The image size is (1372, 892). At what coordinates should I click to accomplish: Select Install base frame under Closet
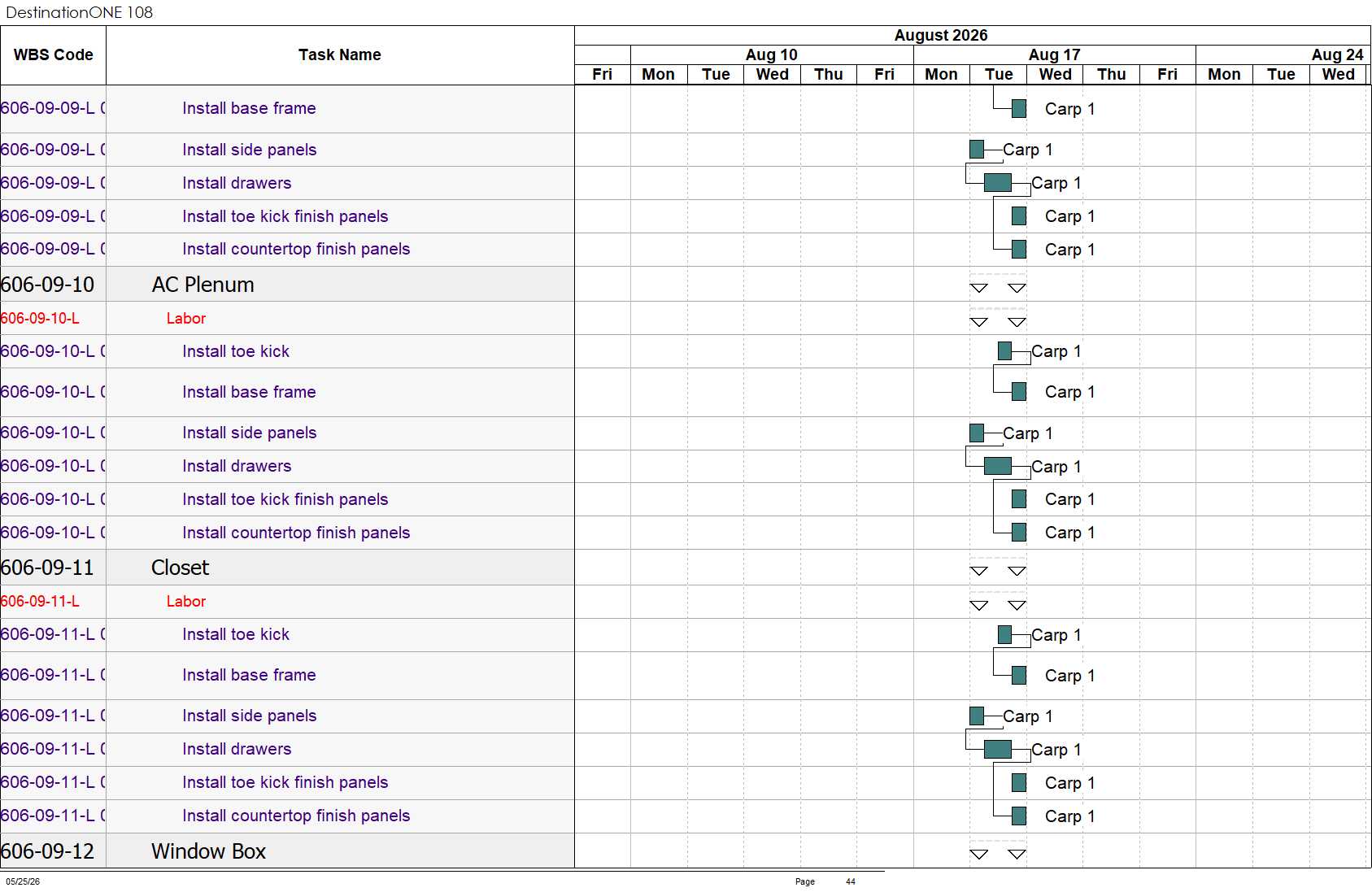click(x=249, y=675)
